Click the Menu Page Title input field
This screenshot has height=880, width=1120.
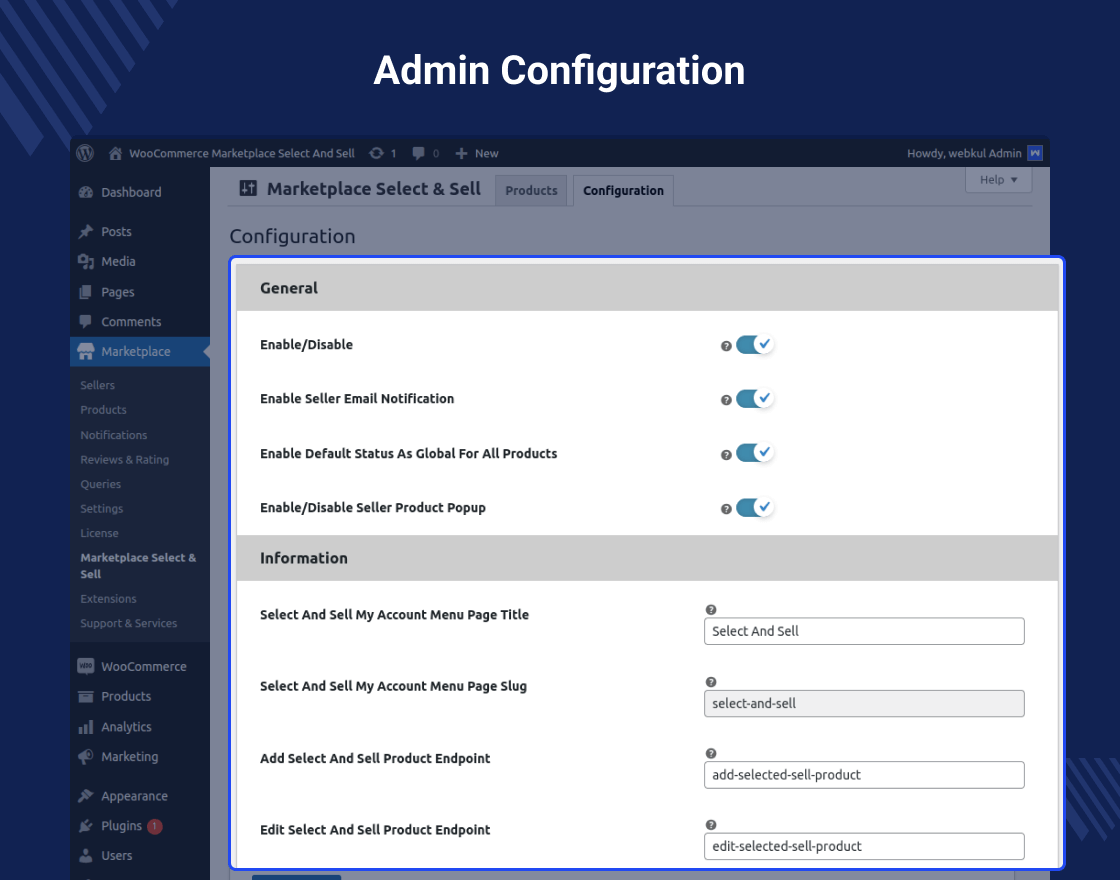coord(864,631)
